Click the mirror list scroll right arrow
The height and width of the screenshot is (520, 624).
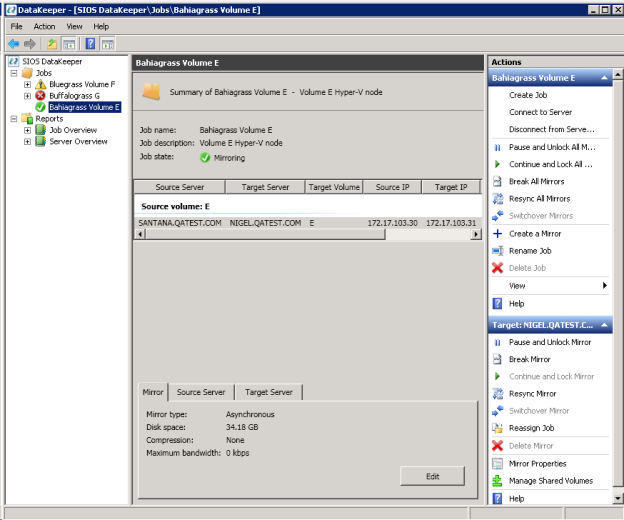pos(476,234)
